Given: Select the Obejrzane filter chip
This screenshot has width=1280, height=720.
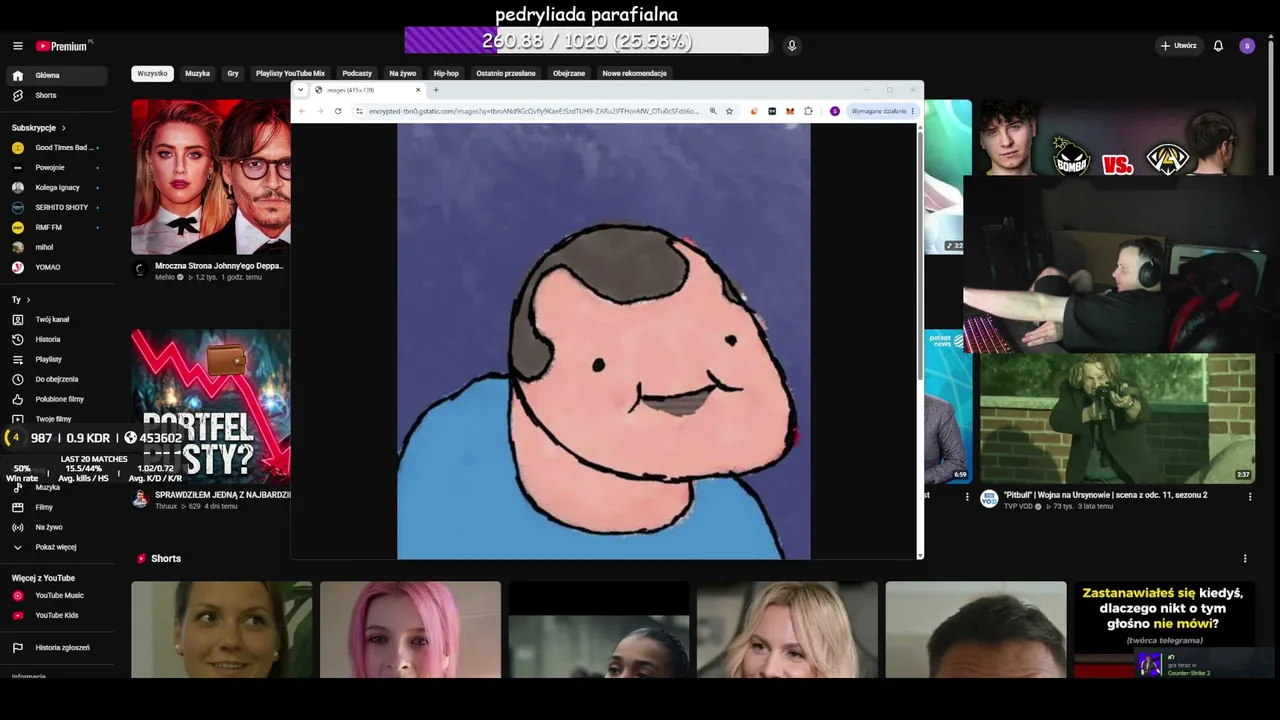Looking at the screenshot, I should (x=569, y=73).
